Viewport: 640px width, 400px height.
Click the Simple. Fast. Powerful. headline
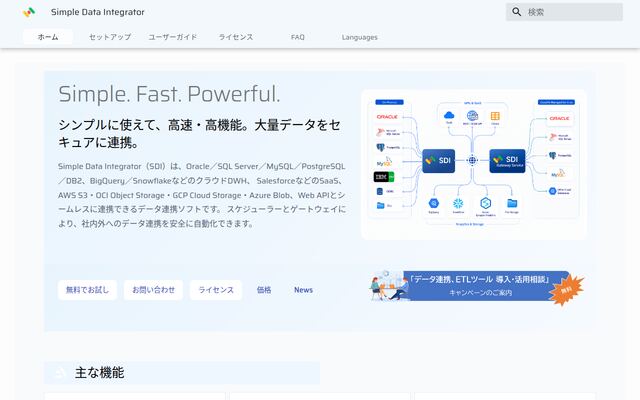[x=169, y=94]
